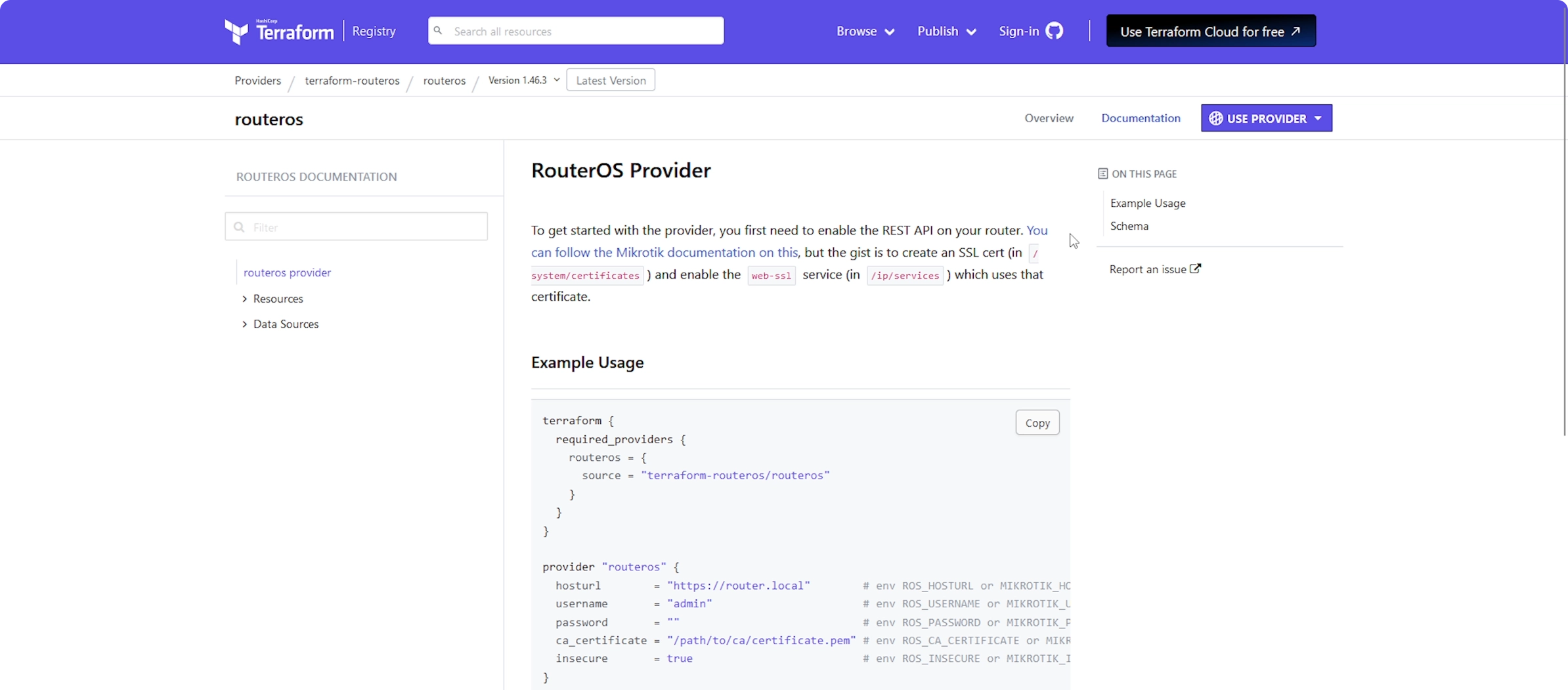This screenshot has width=1568, height=690.
Task: Switch to the Overview tab
Action: (x=1049, y=118)
